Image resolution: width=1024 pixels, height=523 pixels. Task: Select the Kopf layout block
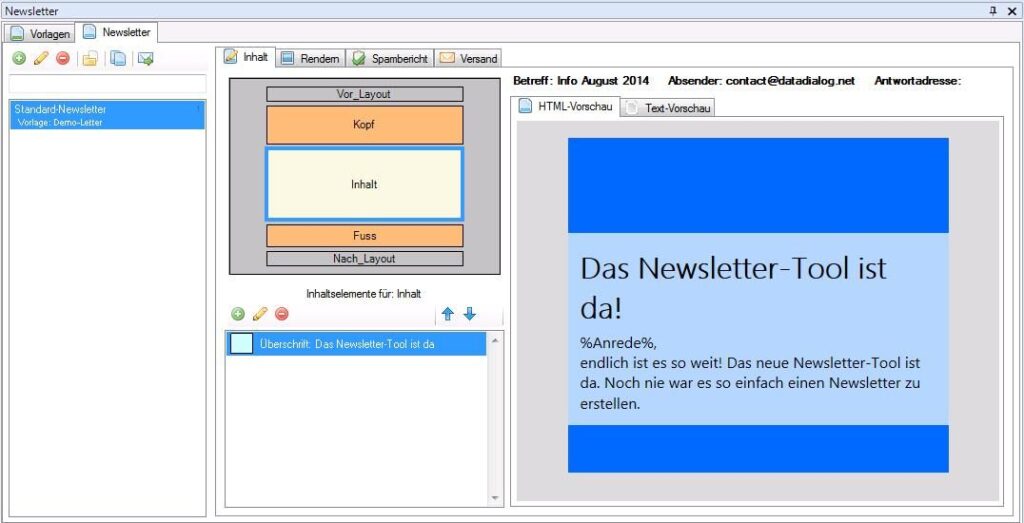(x=364, y=125)
